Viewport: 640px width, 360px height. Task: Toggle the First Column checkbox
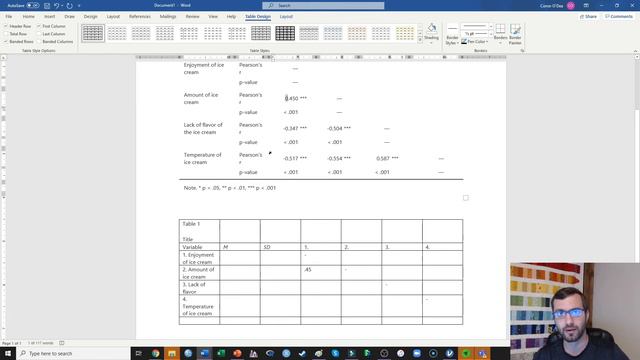pyautogui.click(x=39, y=26)
